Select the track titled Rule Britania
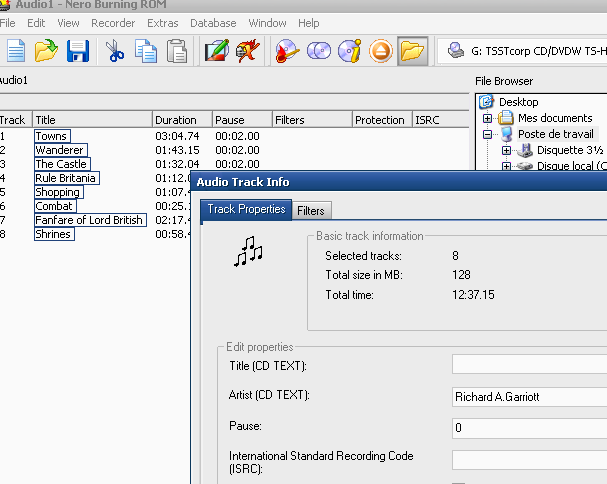 point(66,178)
